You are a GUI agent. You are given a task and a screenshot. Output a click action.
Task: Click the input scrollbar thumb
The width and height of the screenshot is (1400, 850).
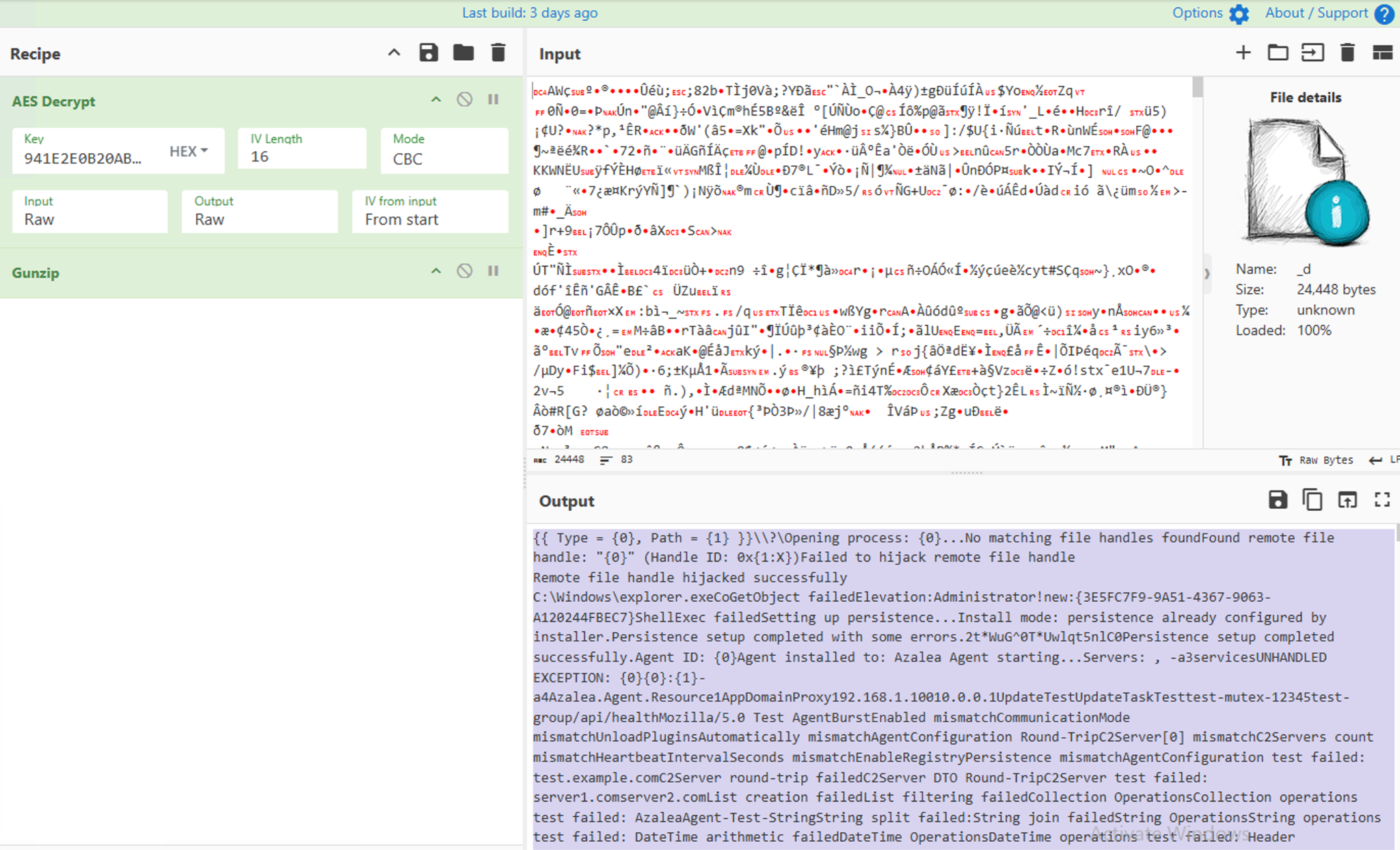pyautogui.click(x=1197, y=87)
